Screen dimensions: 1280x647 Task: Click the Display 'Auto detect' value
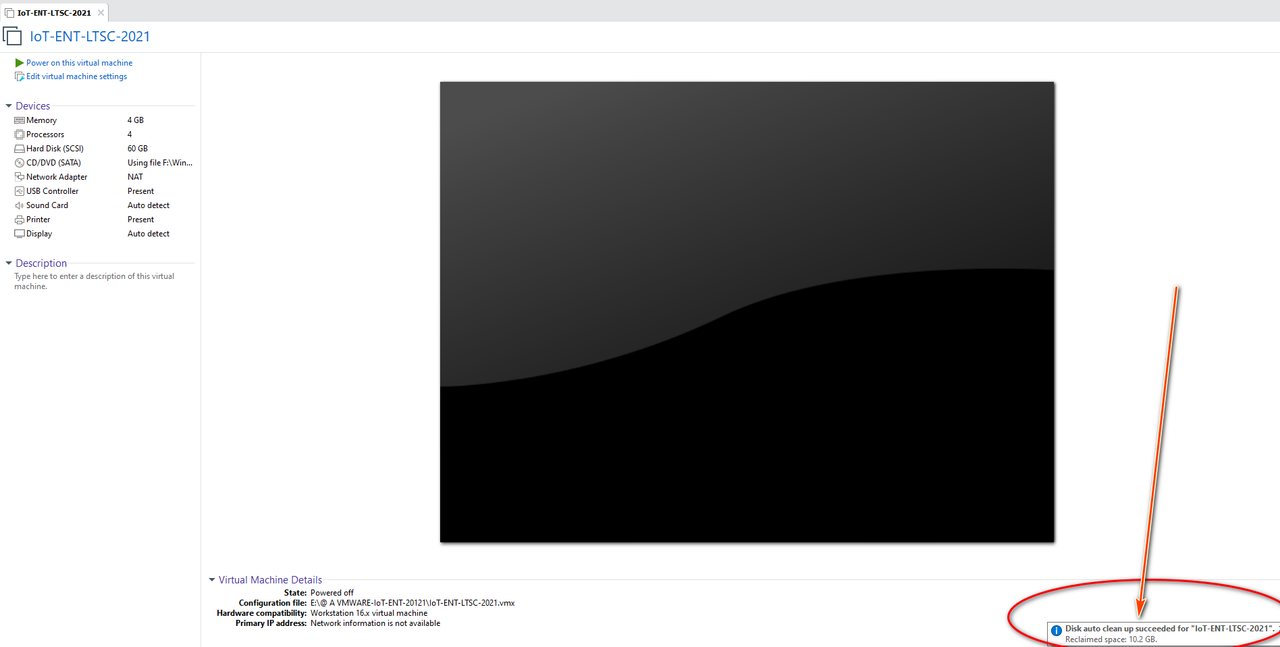click(x=149, y=233)
